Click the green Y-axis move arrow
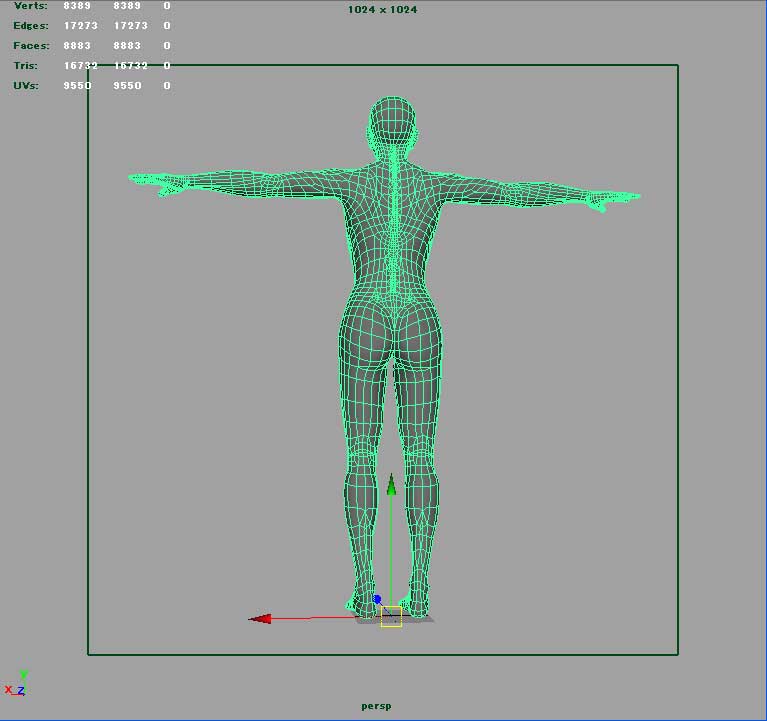 point(391,485)
